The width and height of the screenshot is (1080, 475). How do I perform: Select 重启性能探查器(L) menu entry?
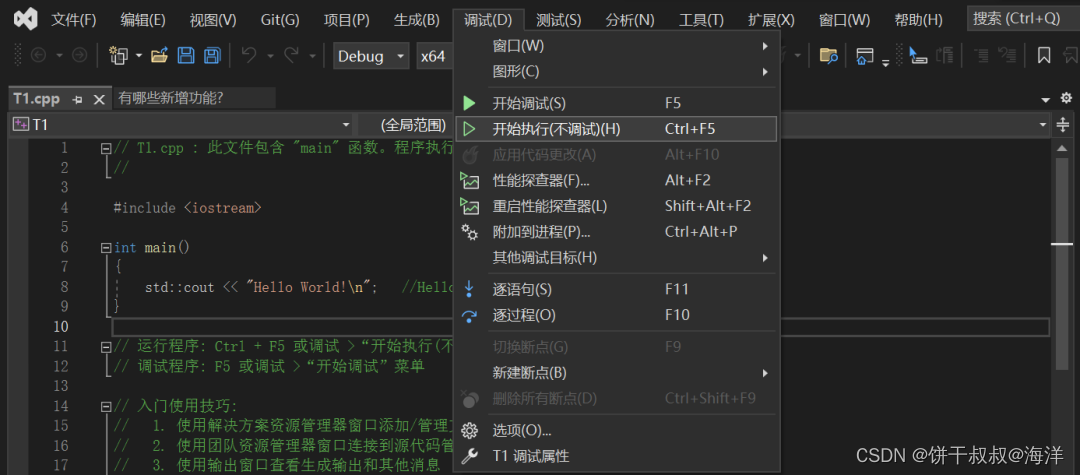point(616,206)
